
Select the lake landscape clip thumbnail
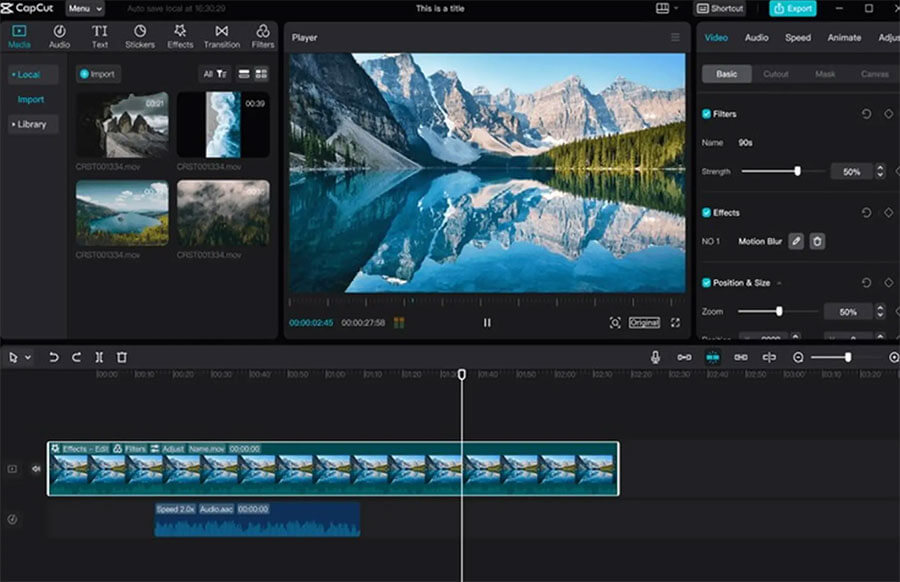[x=122, y=213]
